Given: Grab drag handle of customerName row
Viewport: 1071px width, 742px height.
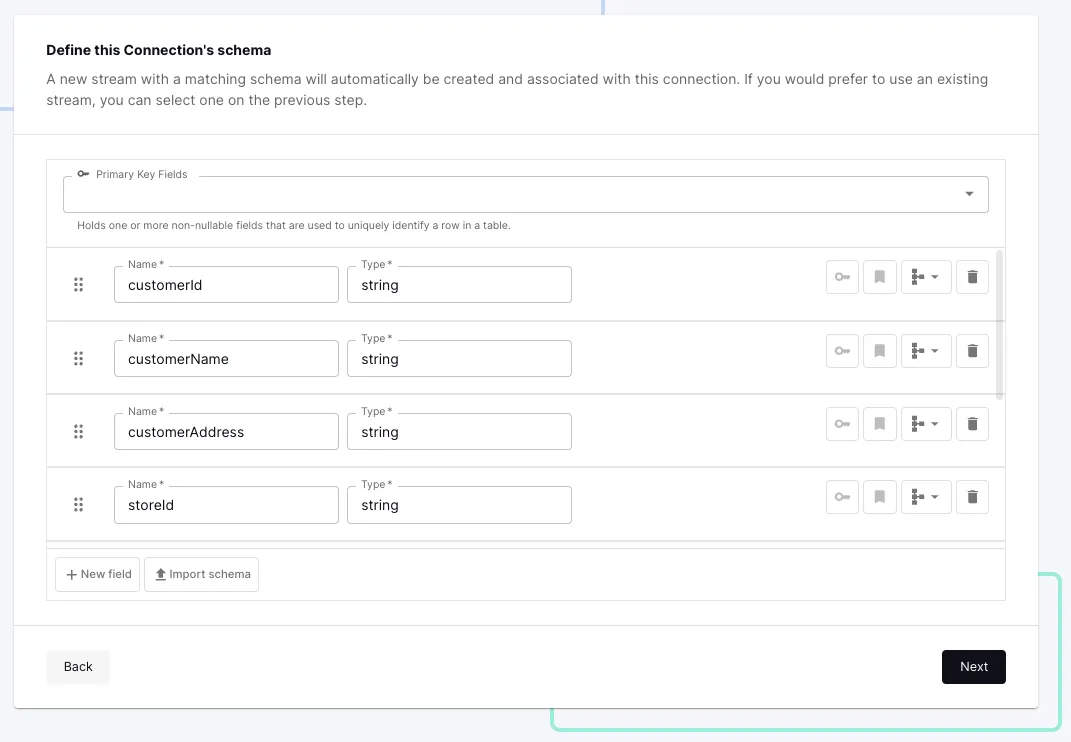Looking at the screenshot, I should tap(79, 359).
